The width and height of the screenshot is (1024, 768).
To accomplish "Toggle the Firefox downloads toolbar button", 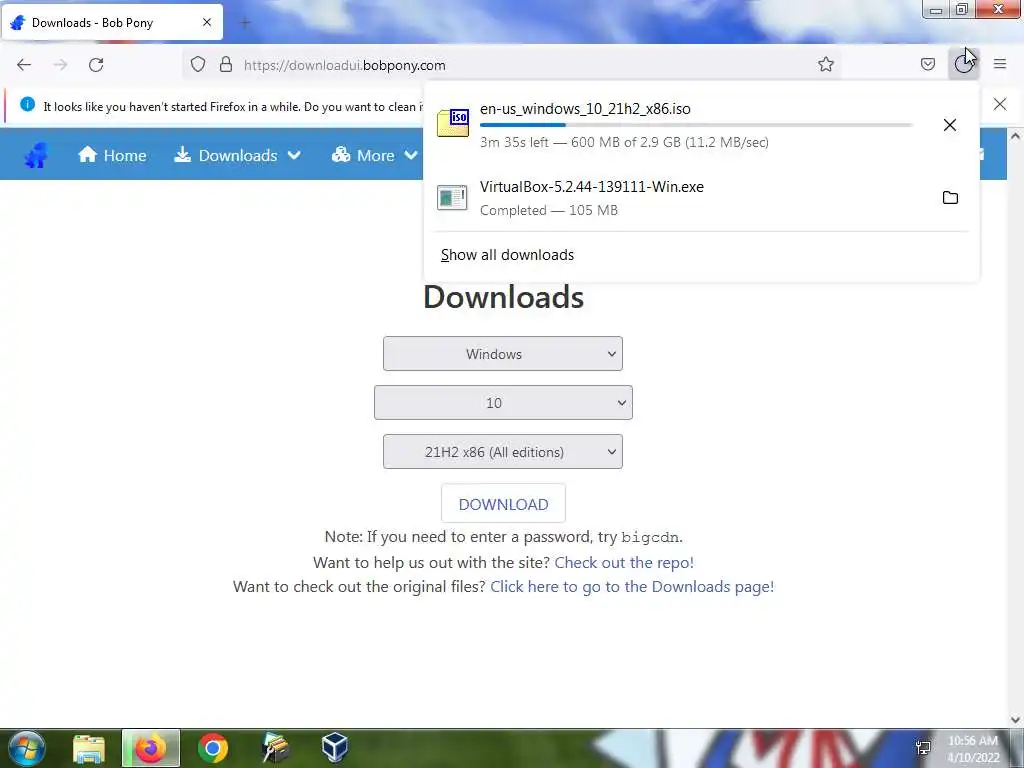I will click(x=963, y=64).
